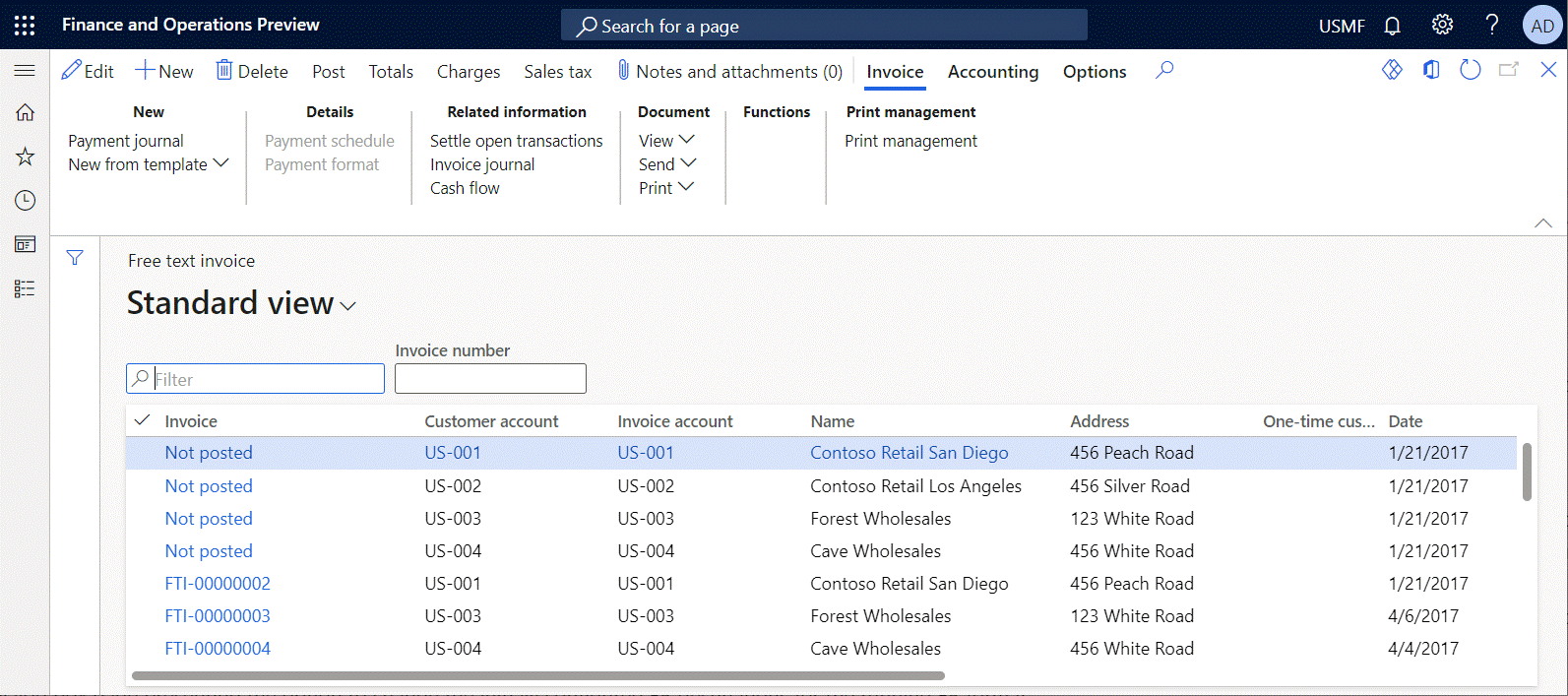Click the action pane search magnifier
The height and width of the screenshot is (696, 1568).
click(x=1164, y=70)
